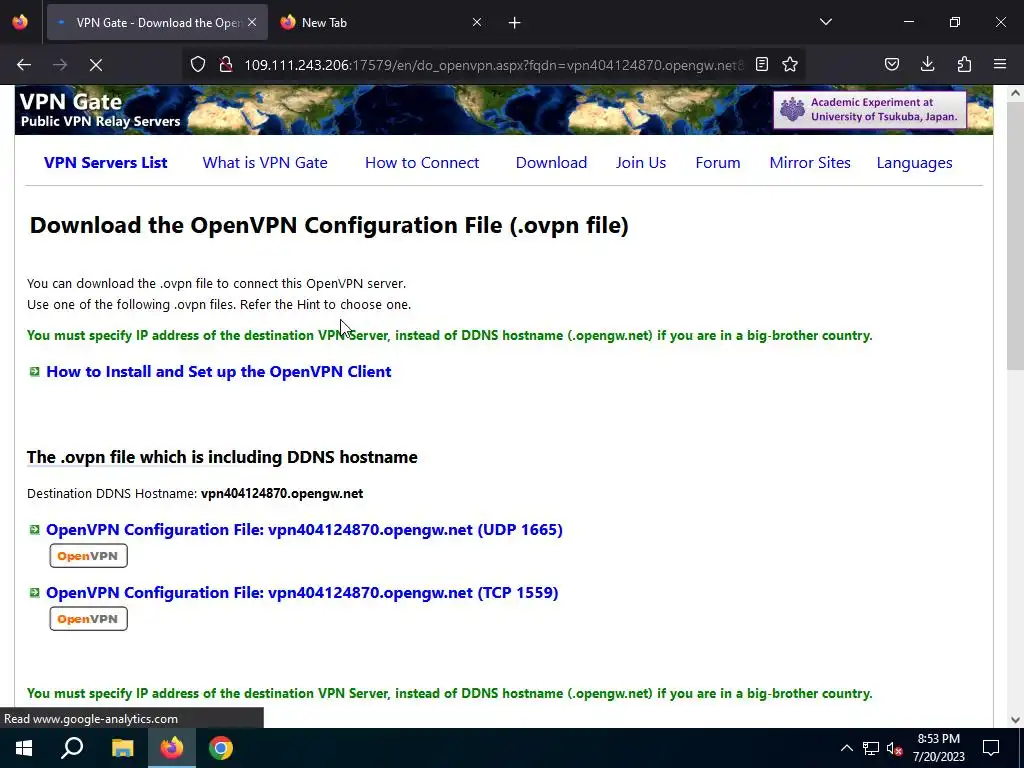Select the VPN Gate download tab
Screen dimensions: 1024x768
pyautogui.click(x=157, y=22)
